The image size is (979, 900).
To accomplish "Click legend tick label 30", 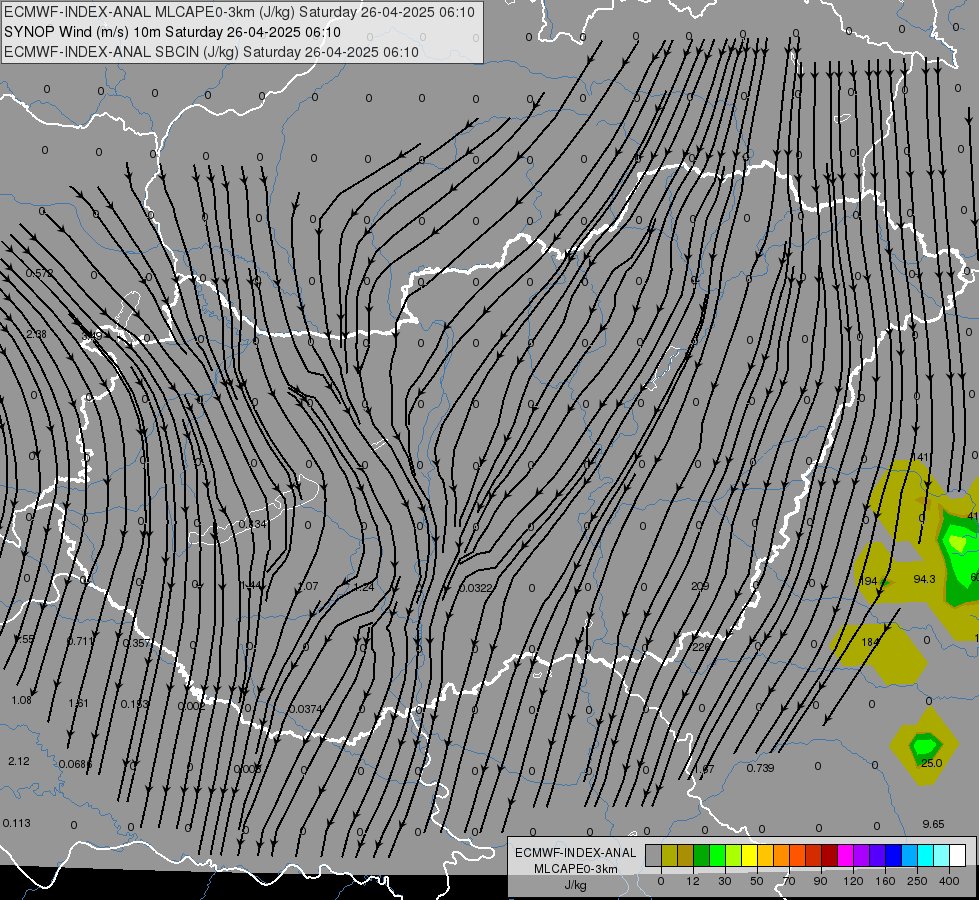I will (725, 881).
